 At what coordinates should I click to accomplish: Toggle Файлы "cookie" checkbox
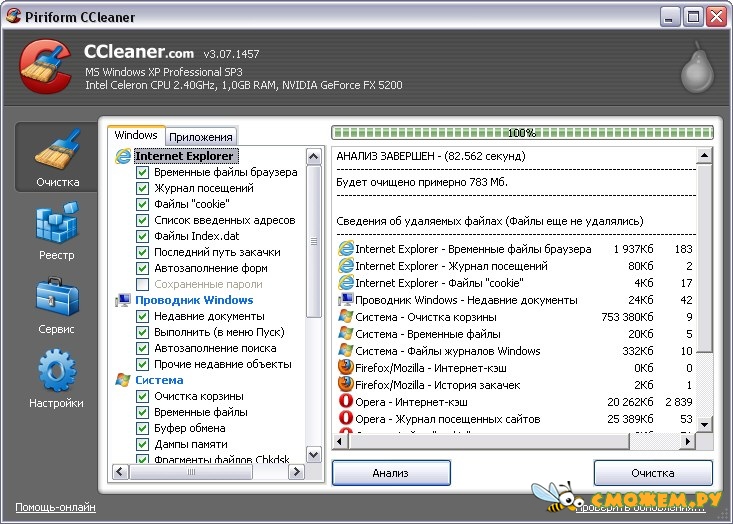click(x=143, y=204)
